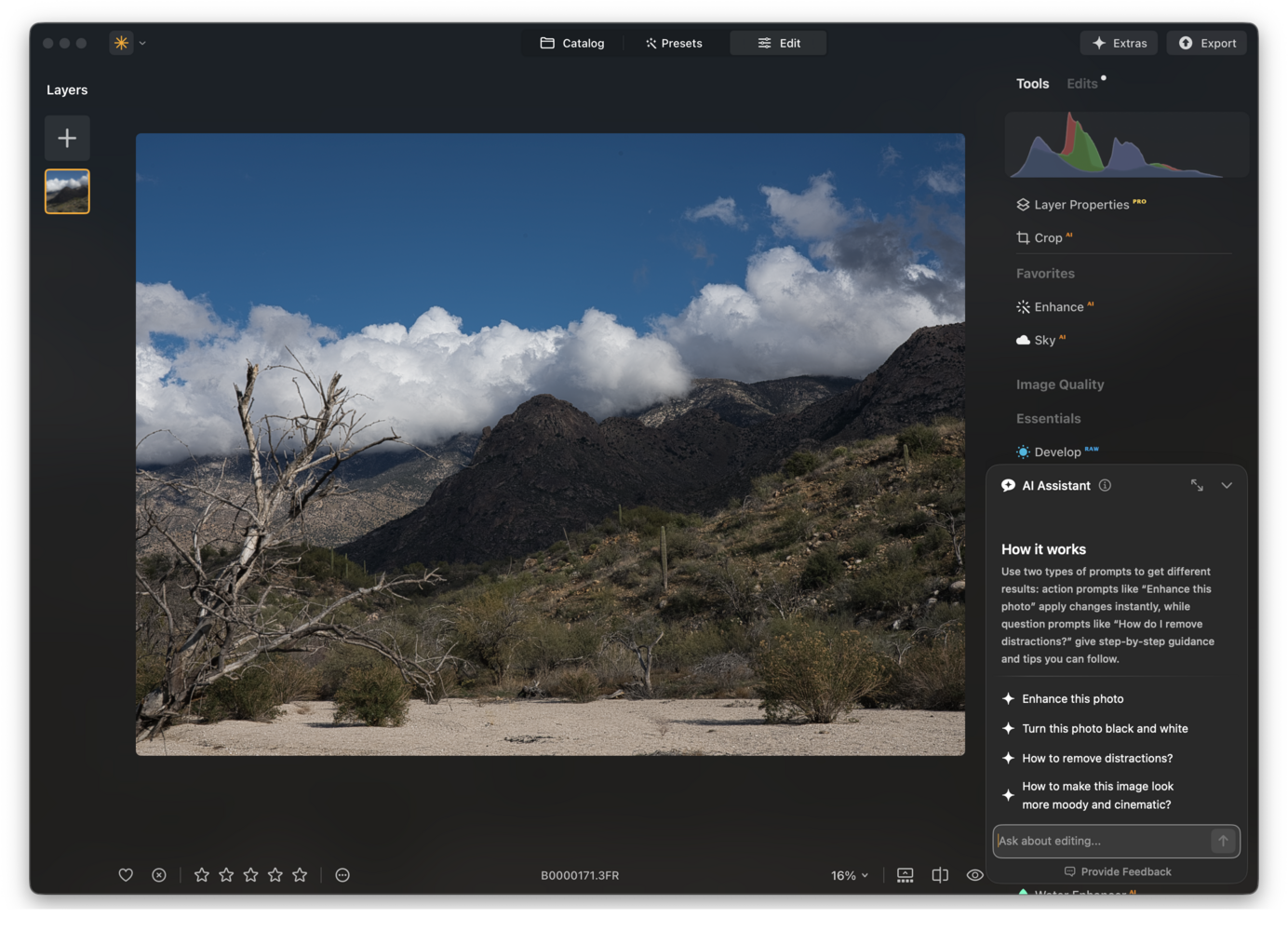
Task: Show AI Assistant info icon details
Action: [x=1105, y=486]
